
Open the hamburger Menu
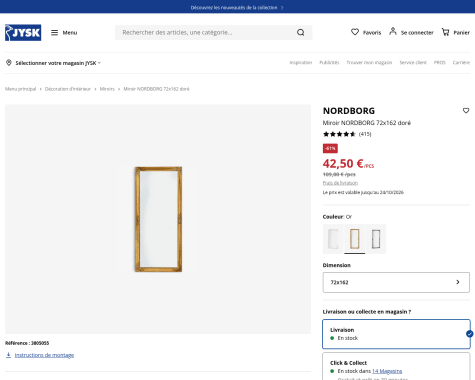[64, 33]
